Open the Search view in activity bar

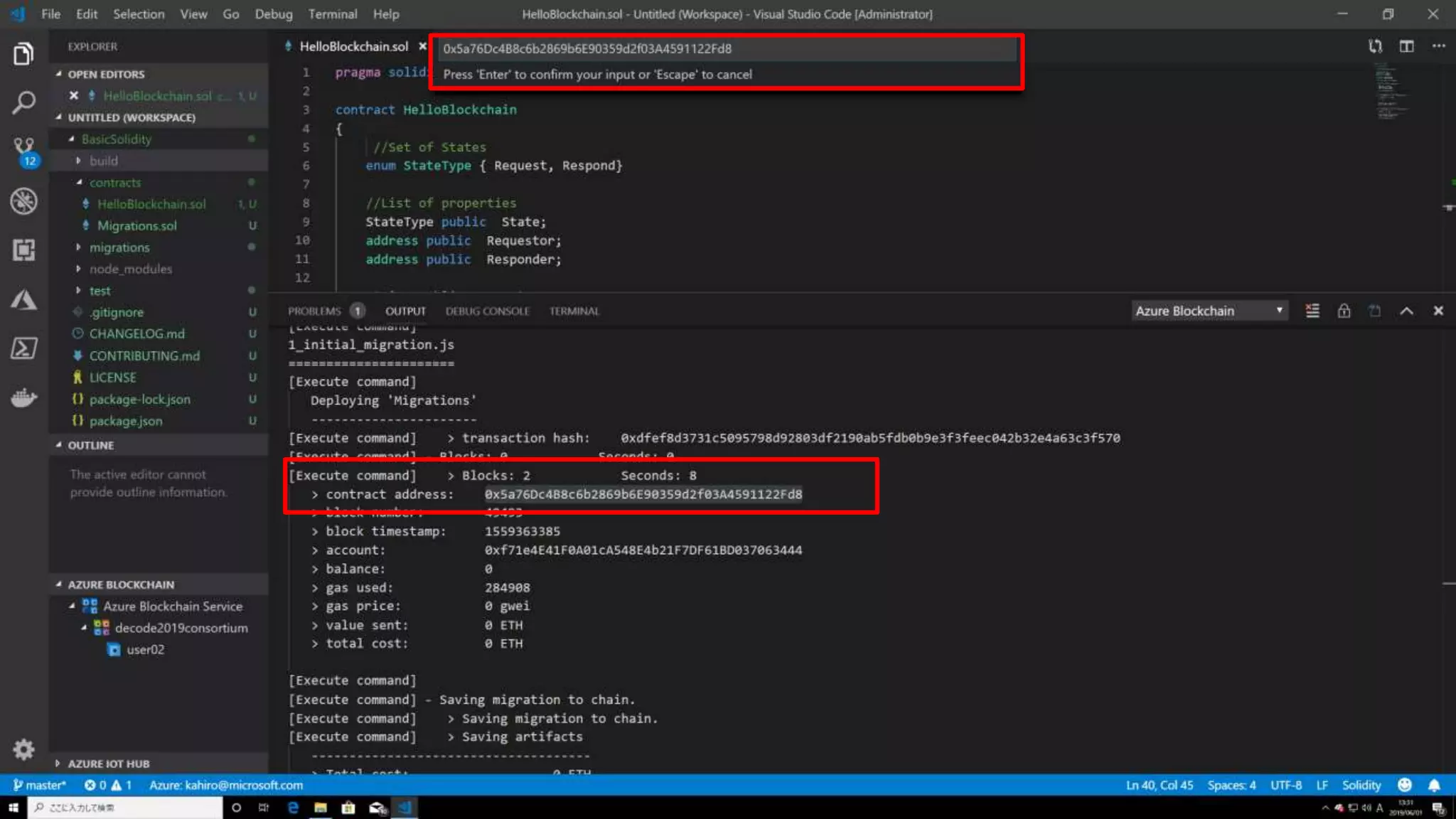click(x=23, y=102)
